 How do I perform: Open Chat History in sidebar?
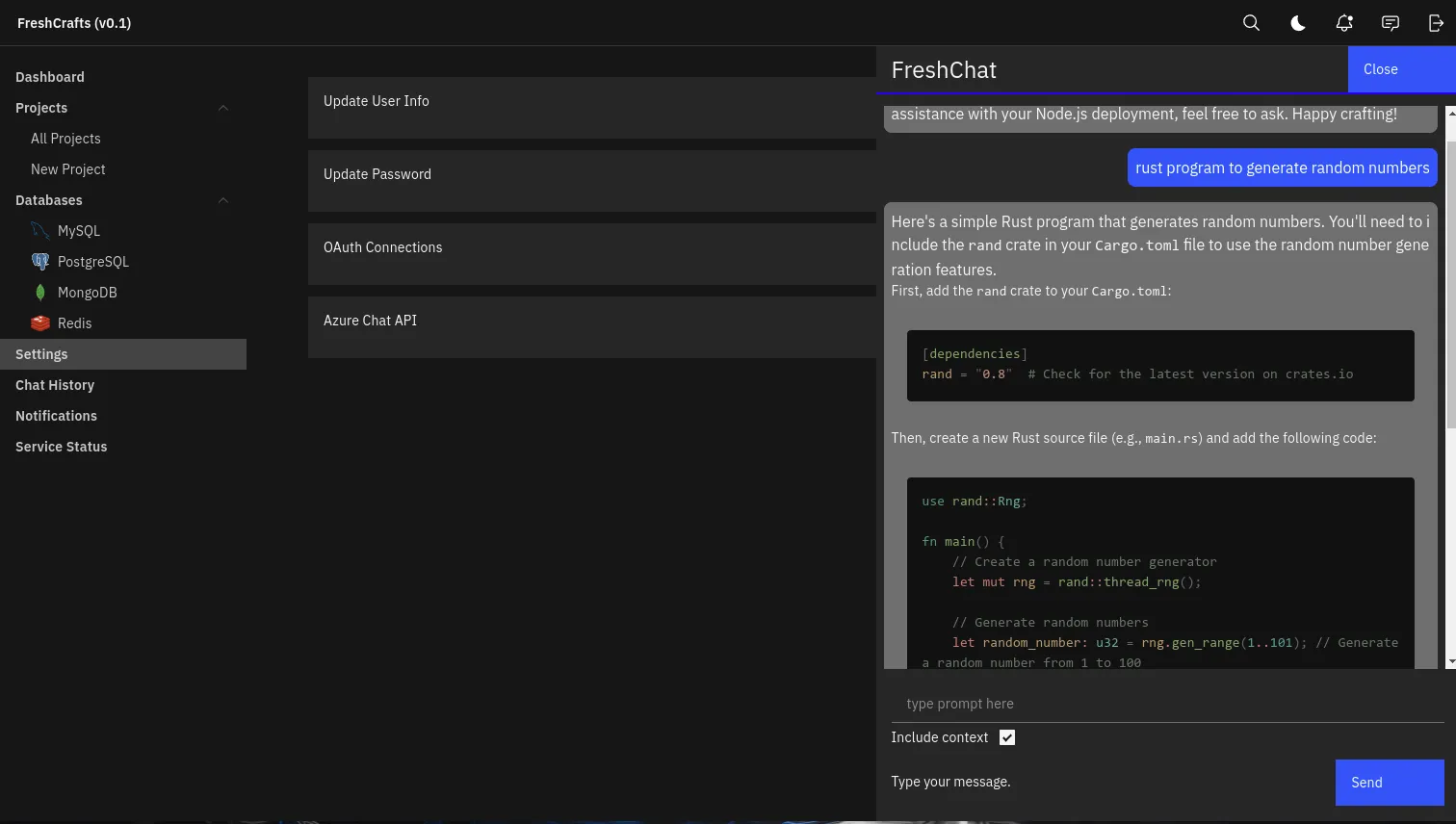point(55,385)
